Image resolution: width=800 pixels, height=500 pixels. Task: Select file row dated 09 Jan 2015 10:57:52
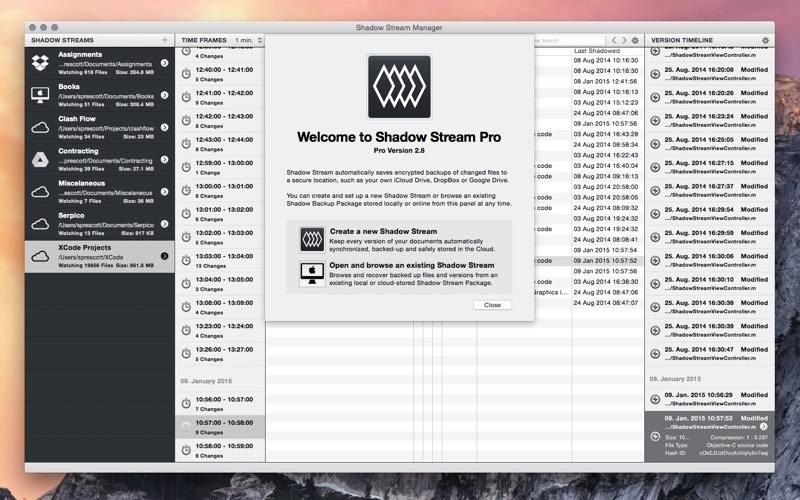[589, 261]
